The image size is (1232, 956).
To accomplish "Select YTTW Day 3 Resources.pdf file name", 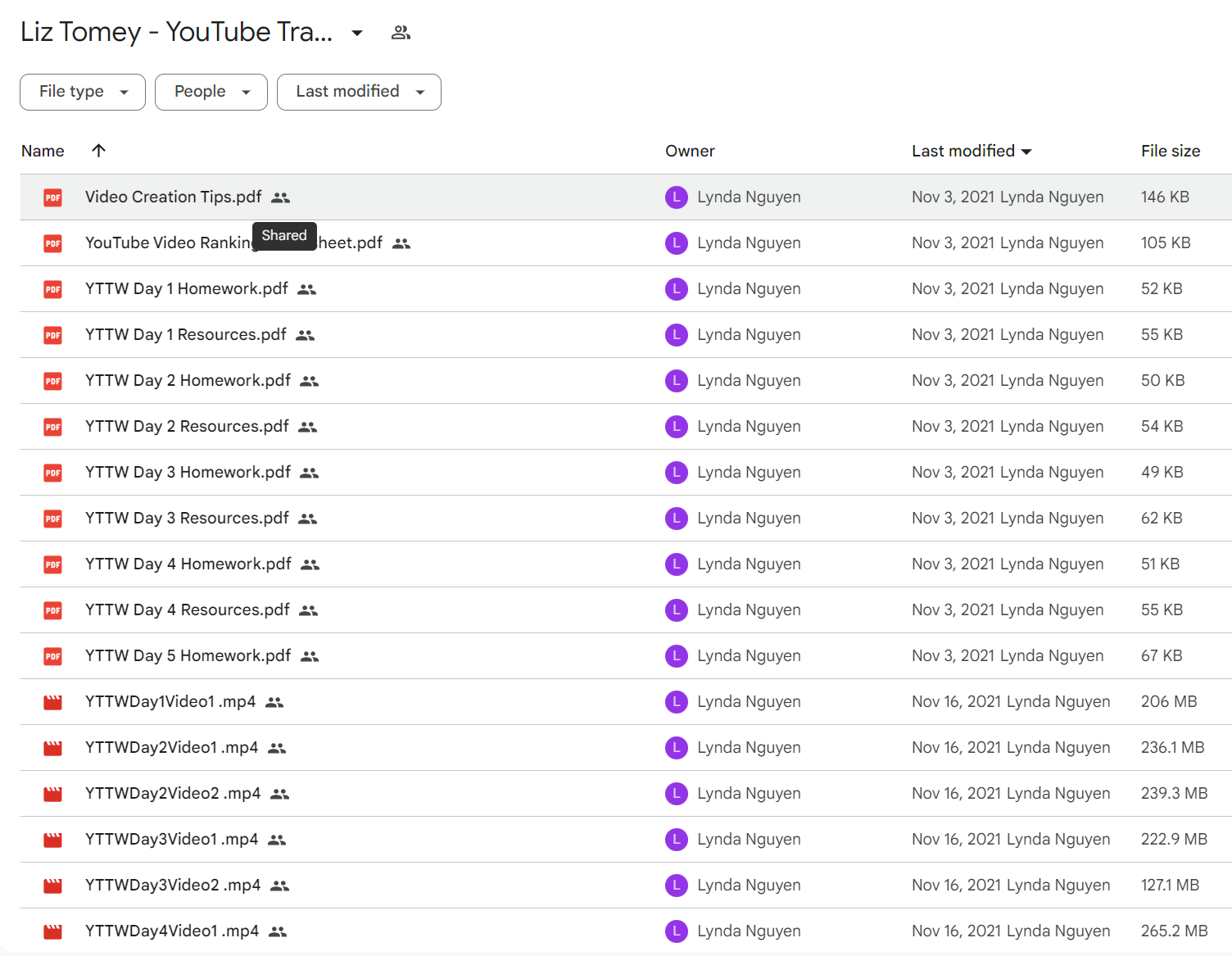I will [x=187, y=518].
